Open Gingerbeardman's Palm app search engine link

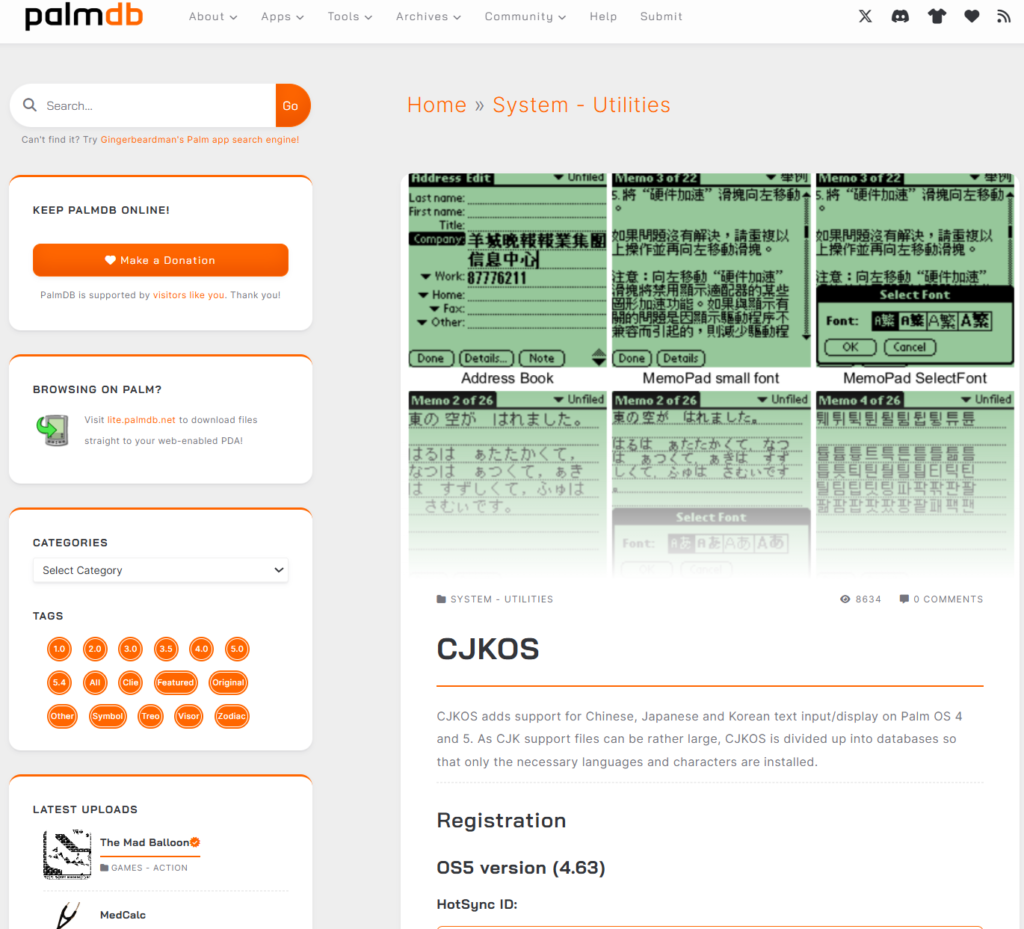(200, 140)
